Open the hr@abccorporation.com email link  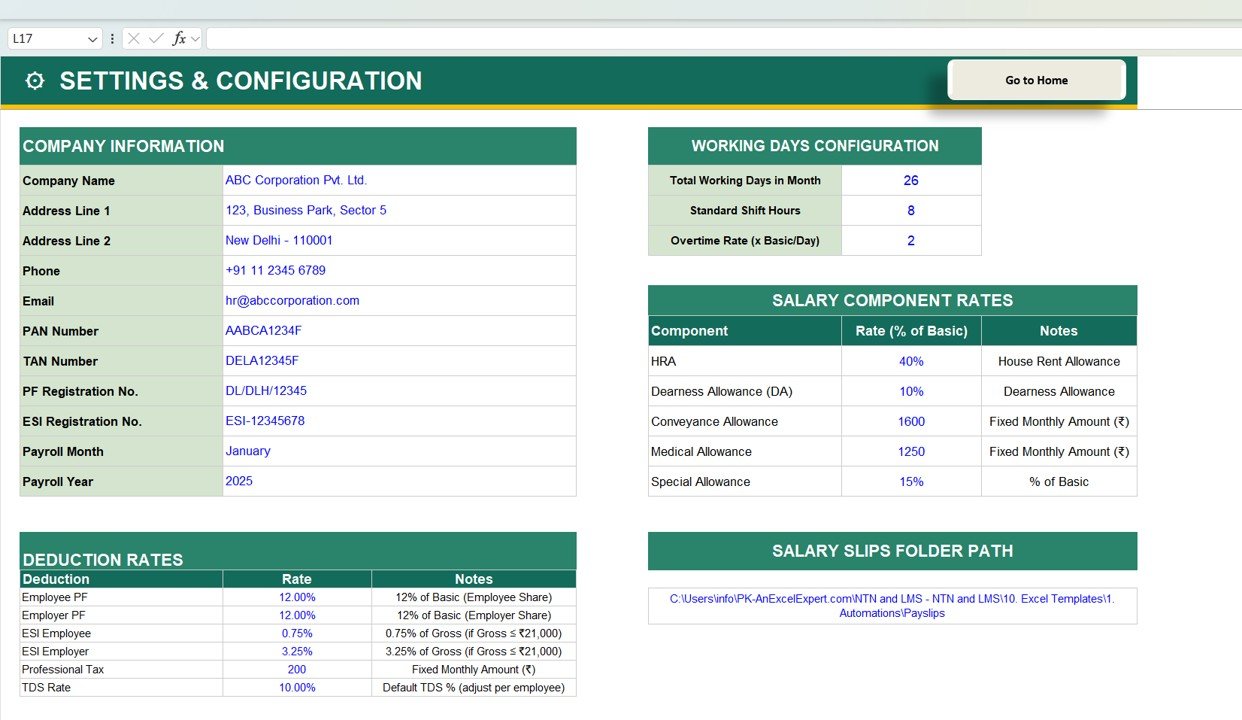coord(292,301)
